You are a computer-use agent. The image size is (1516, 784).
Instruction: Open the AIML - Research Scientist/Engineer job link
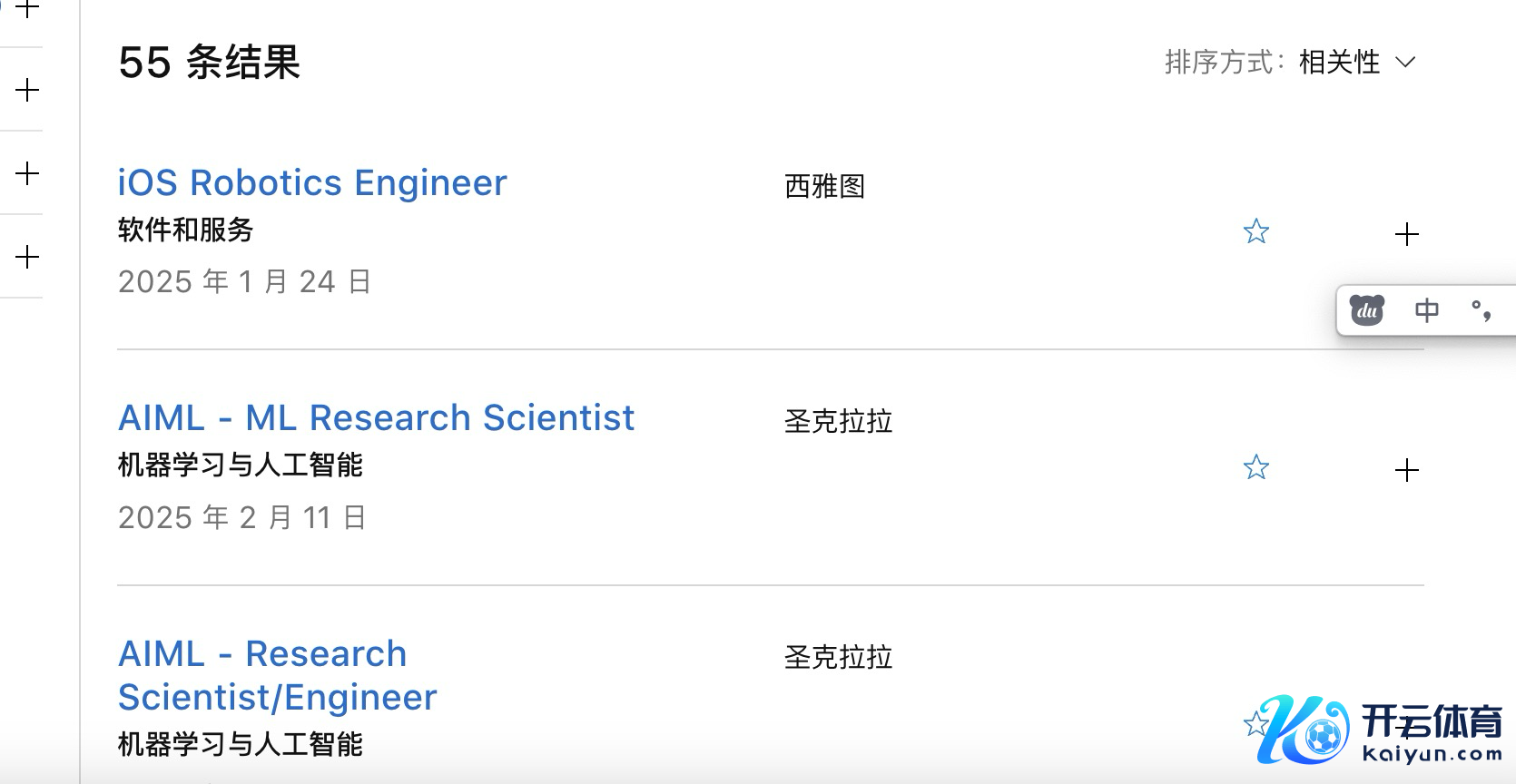278,675
